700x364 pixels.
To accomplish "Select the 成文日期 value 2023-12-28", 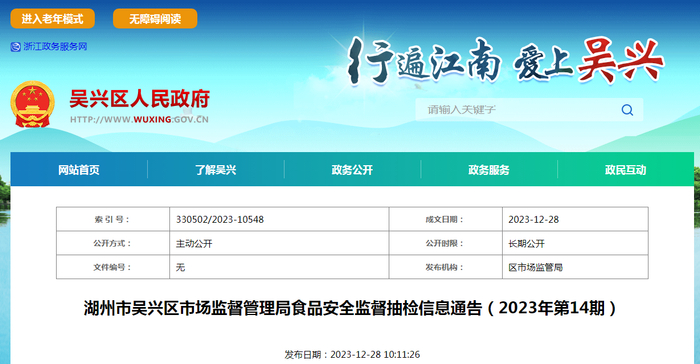I will click(x=533, y=219).
